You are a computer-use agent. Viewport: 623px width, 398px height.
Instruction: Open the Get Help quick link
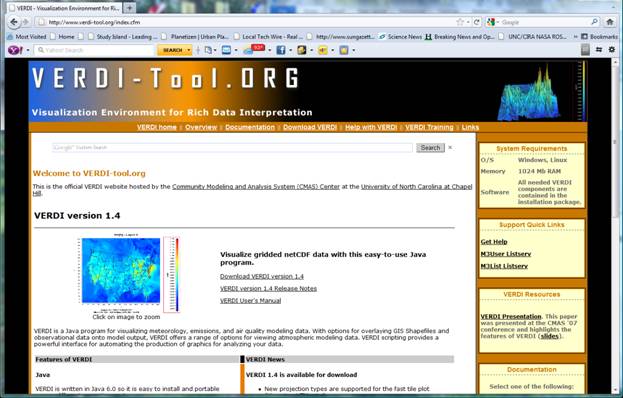pos(494,242)
